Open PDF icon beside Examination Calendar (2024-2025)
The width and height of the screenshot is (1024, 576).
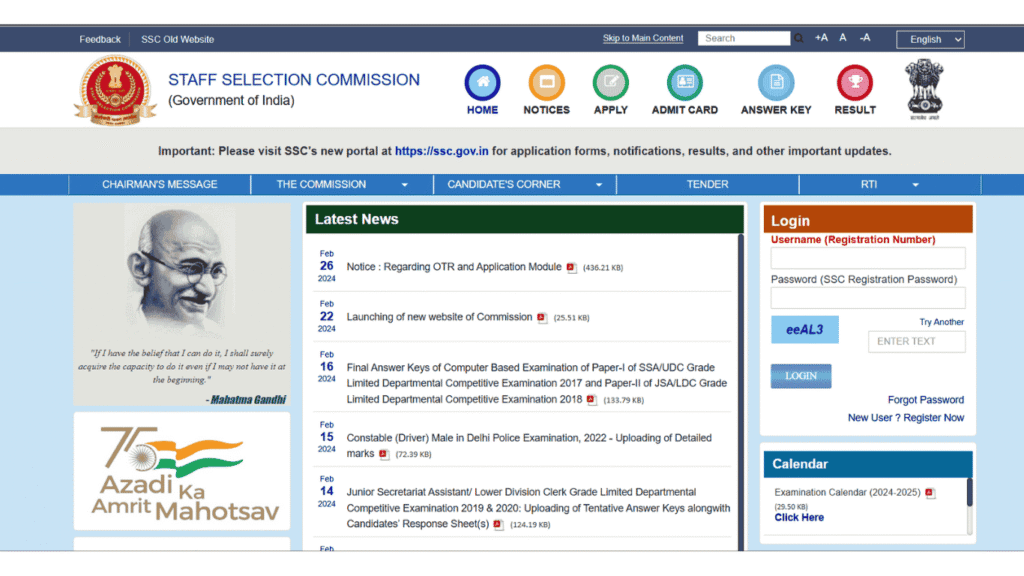(x=930, y=493)
